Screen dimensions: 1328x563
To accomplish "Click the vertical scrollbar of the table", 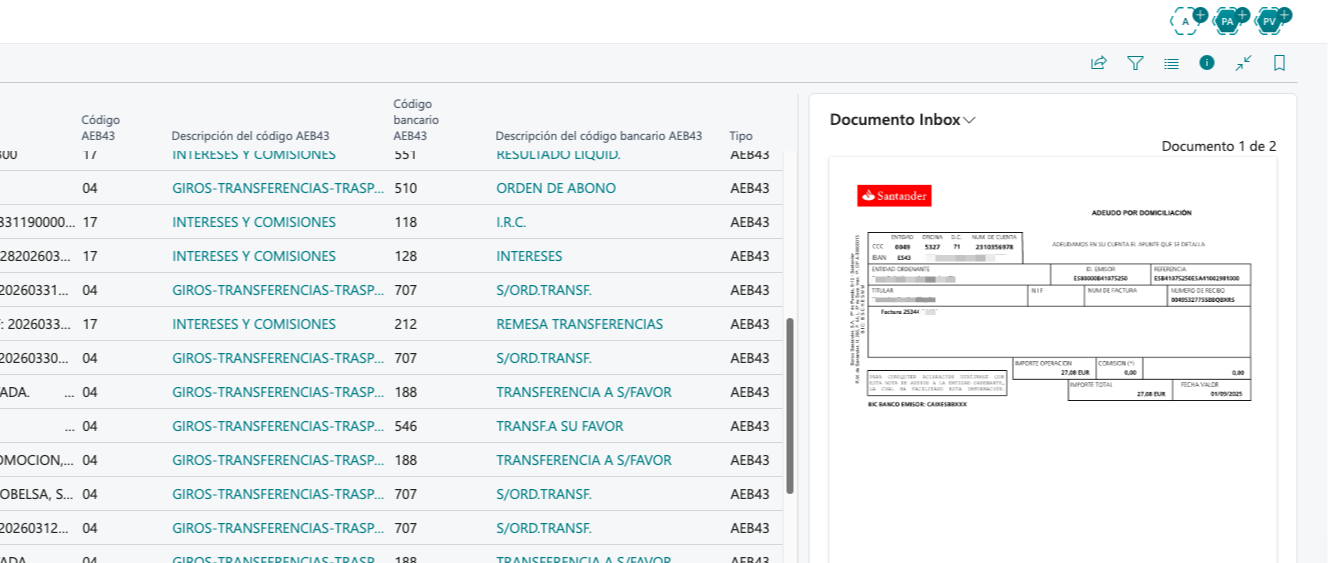I will pyautogui.click(x=790, y=405).
